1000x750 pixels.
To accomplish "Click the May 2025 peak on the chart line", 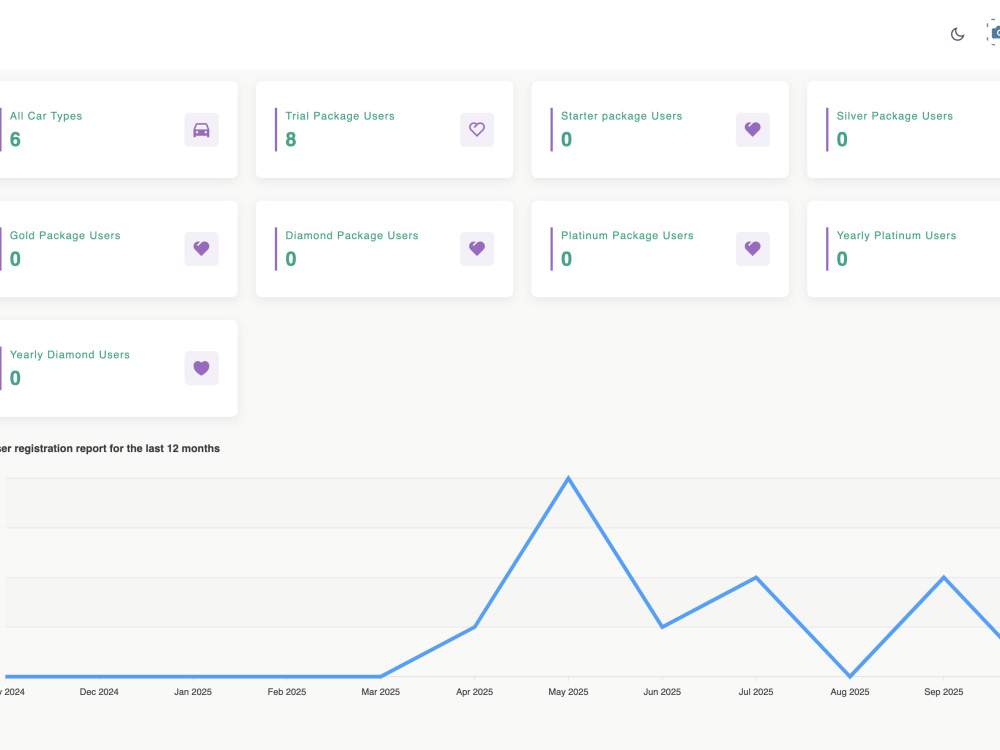I will point(568,478).
